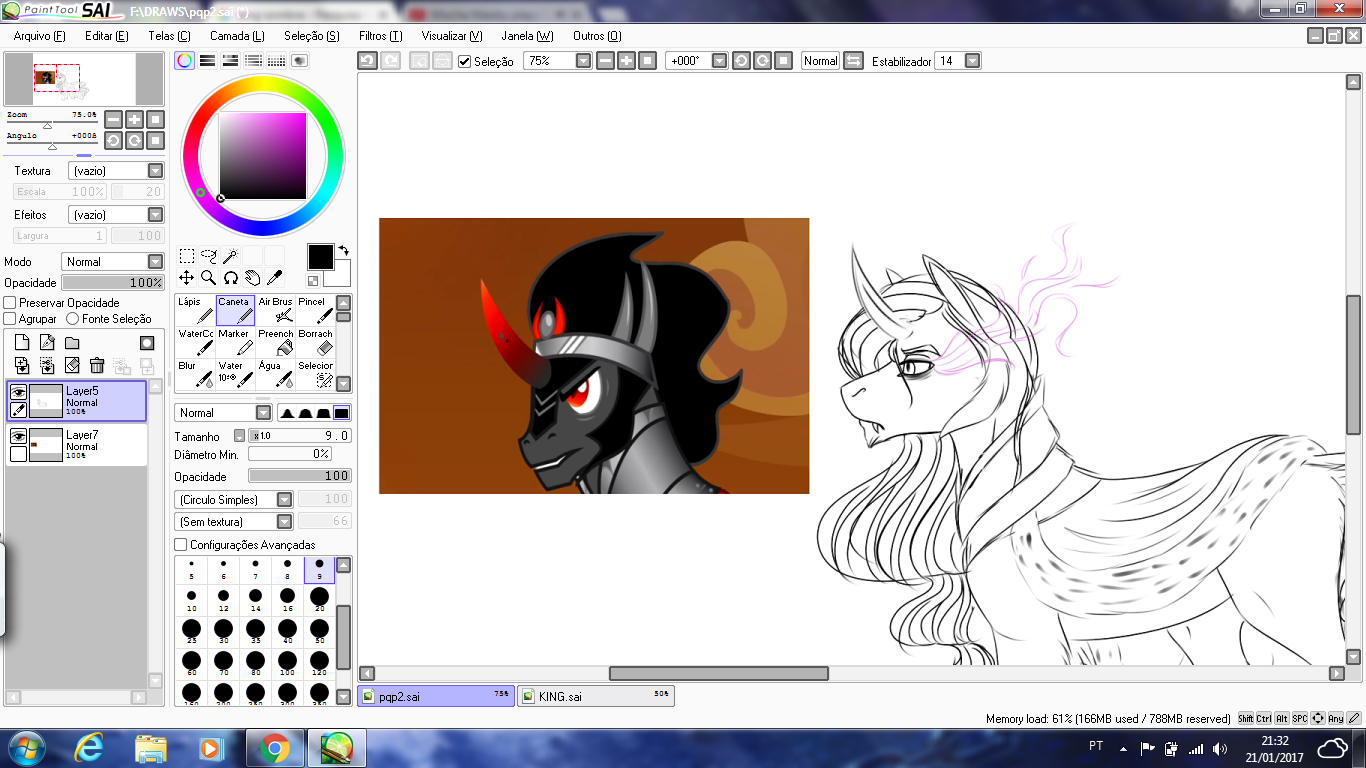Image resolution: width=1366 pixels, height=768 pixels.
Task: Activate the hand pan tool
Action: 253,278
